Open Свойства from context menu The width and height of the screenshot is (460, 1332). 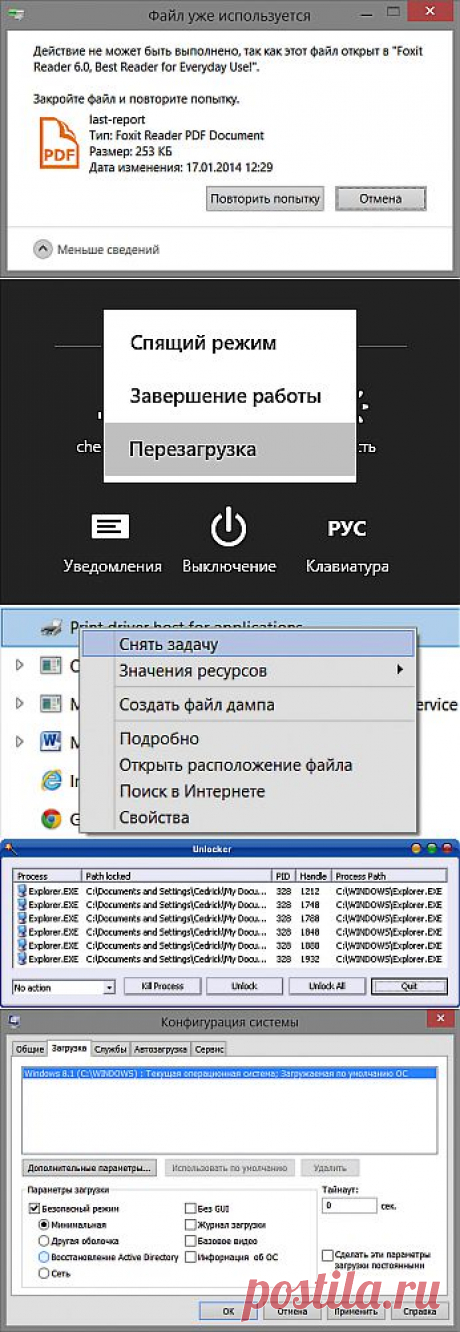pos(246,818)
